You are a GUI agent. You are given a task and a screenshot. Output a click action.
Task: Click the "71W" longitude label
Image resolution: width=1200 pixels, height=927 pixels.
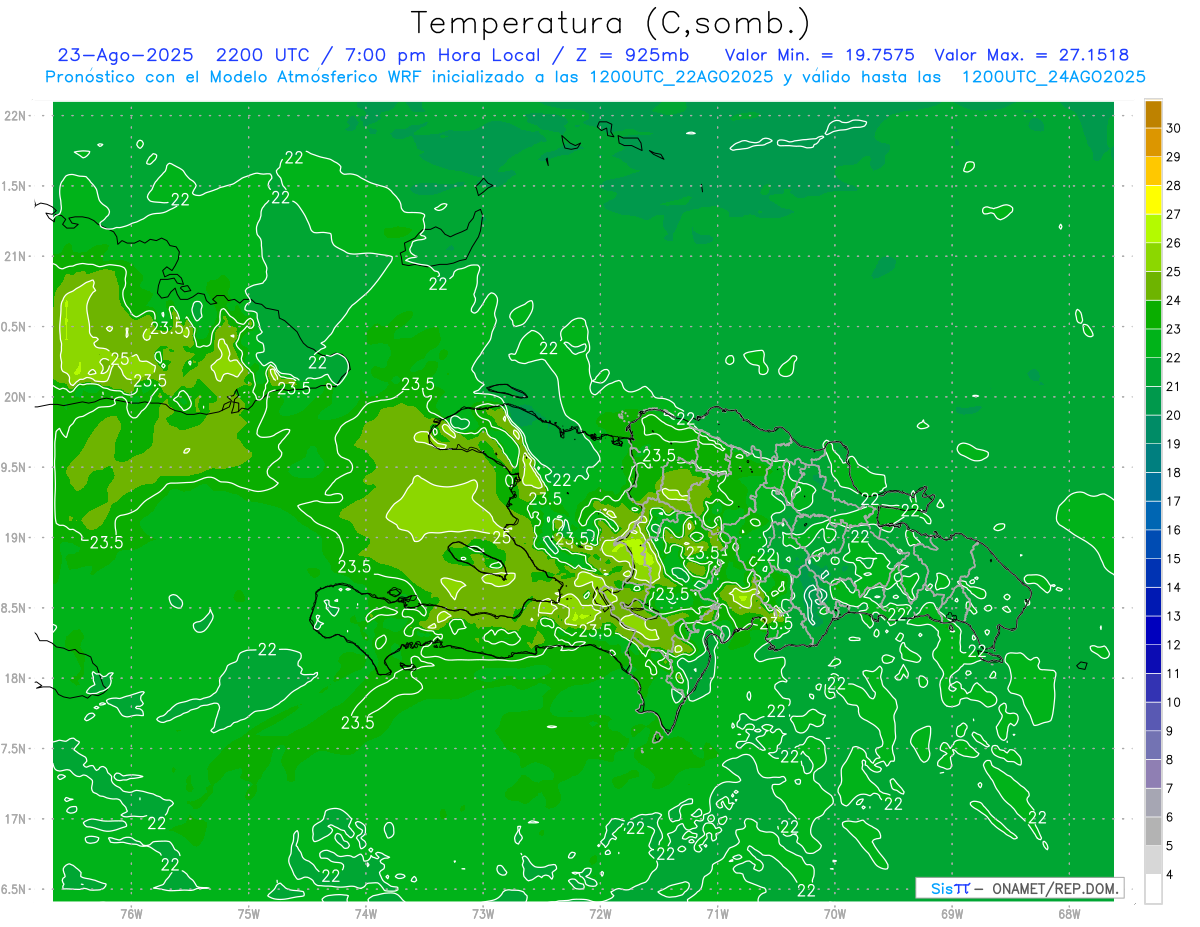tap(717, 913)
